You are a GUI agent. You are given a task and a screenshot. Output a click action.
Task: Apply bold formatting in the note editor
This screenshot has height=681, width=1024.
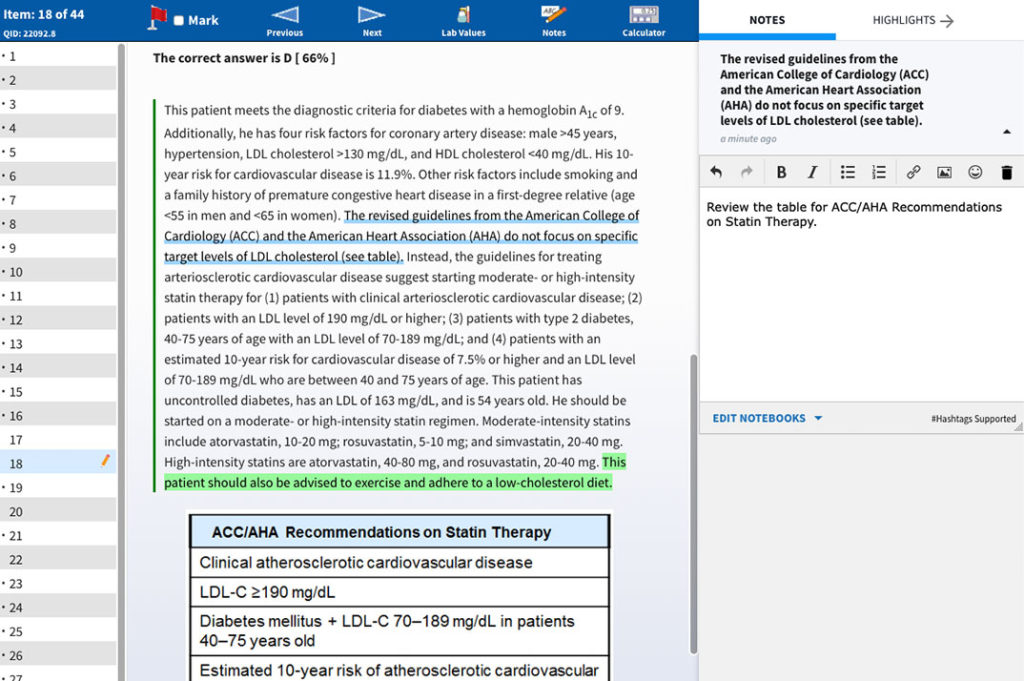click(x=781, y=171)
